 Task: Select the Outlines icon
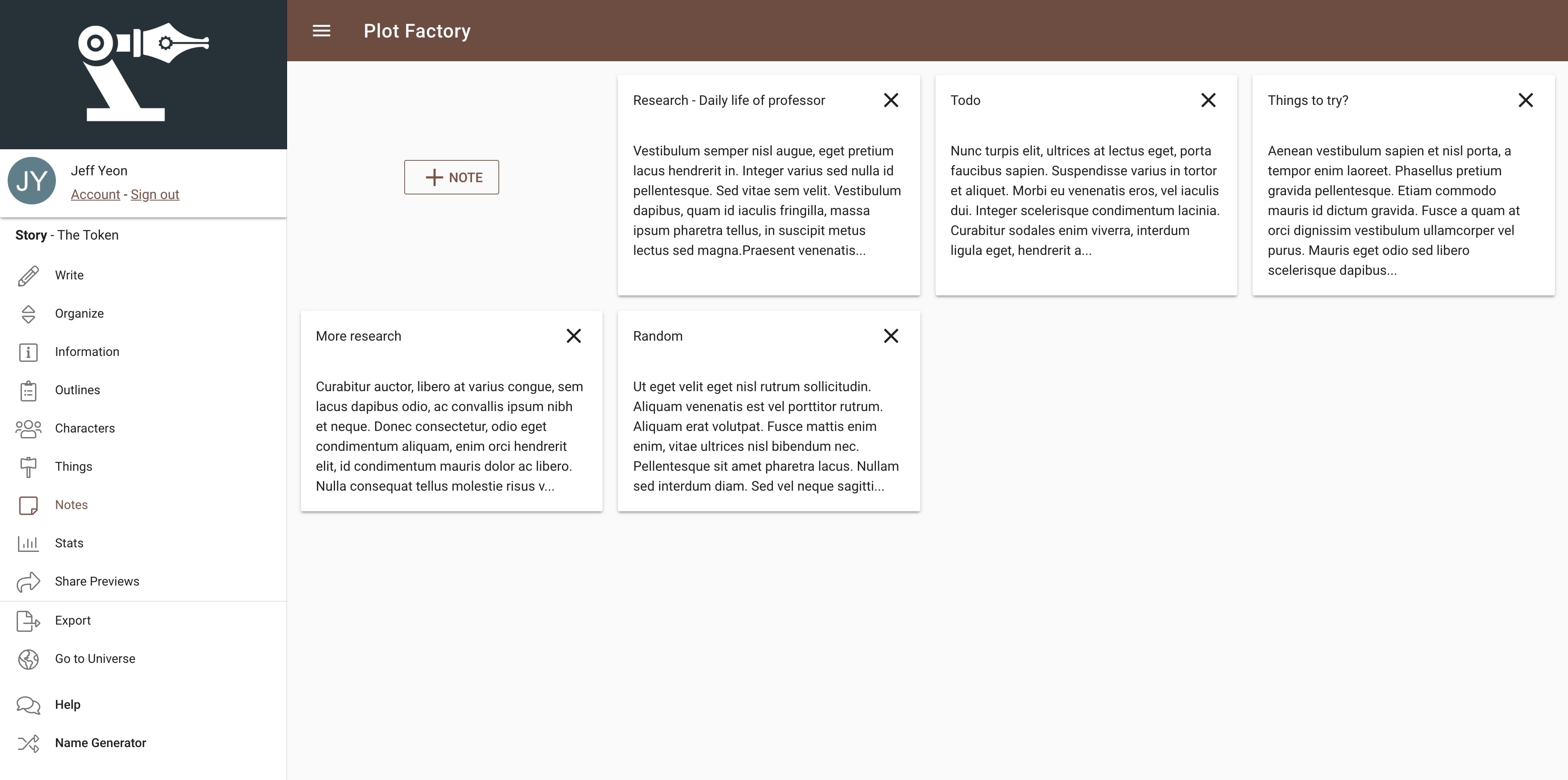point(28,390)
